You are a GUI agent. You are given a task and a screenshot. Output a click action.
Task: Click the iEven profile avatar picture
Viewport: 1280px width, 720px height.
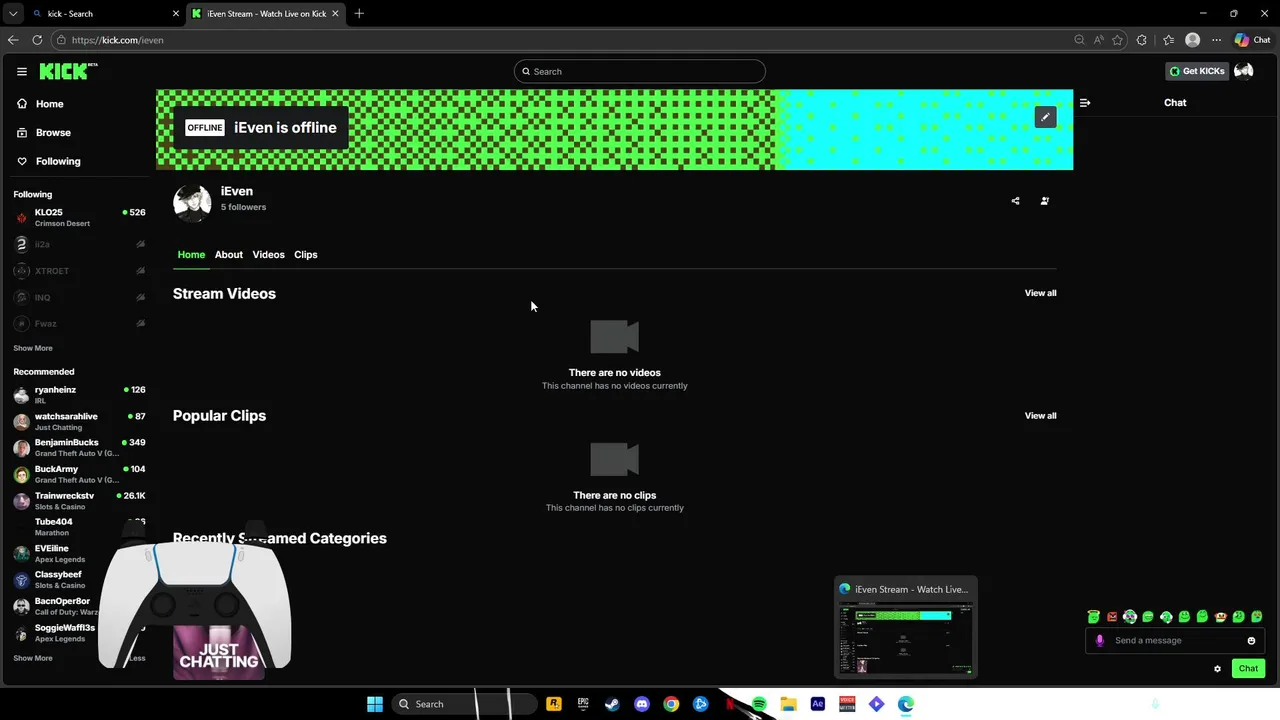[192, 201]
